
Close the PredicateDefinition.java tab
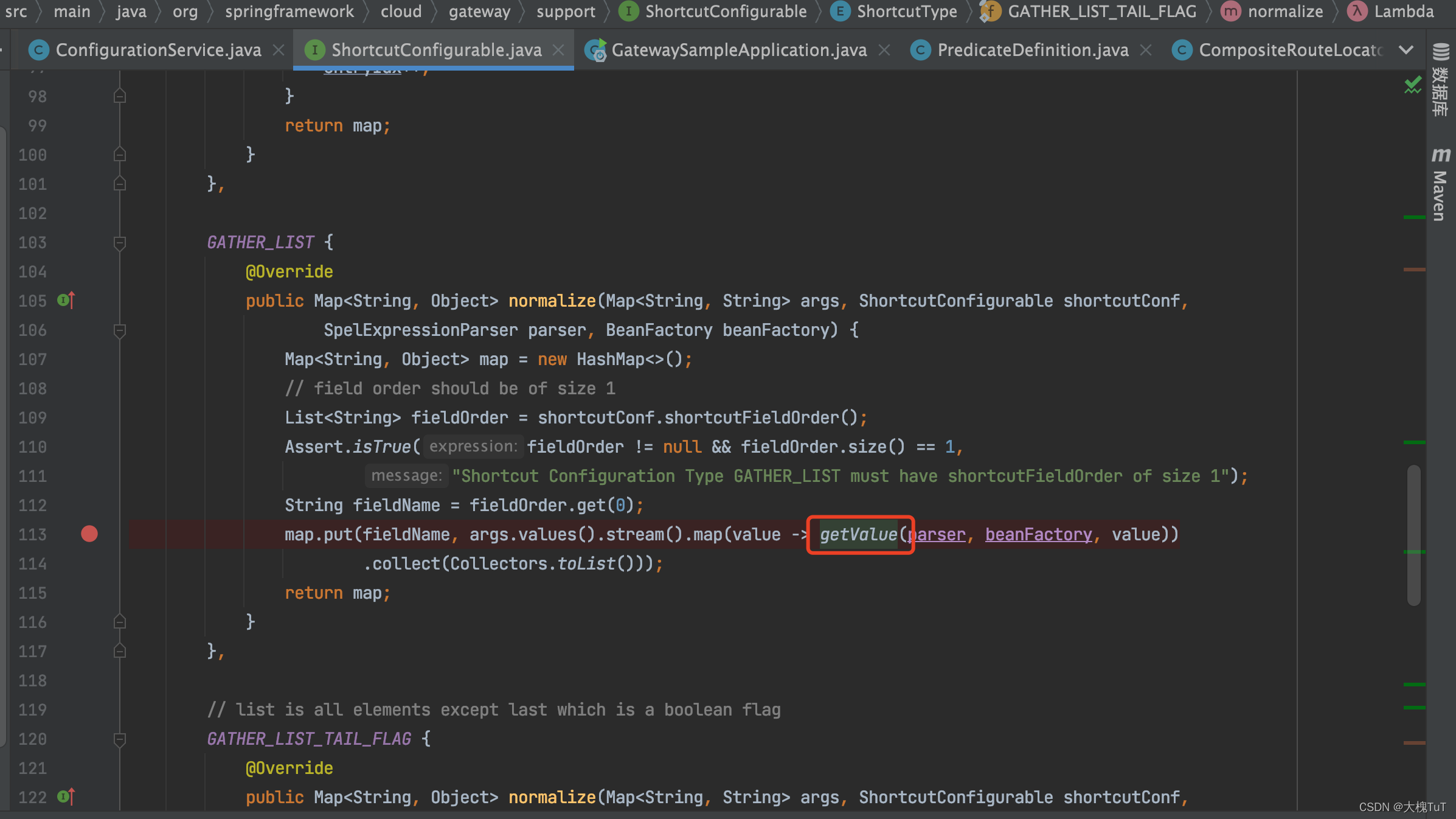1146,50
